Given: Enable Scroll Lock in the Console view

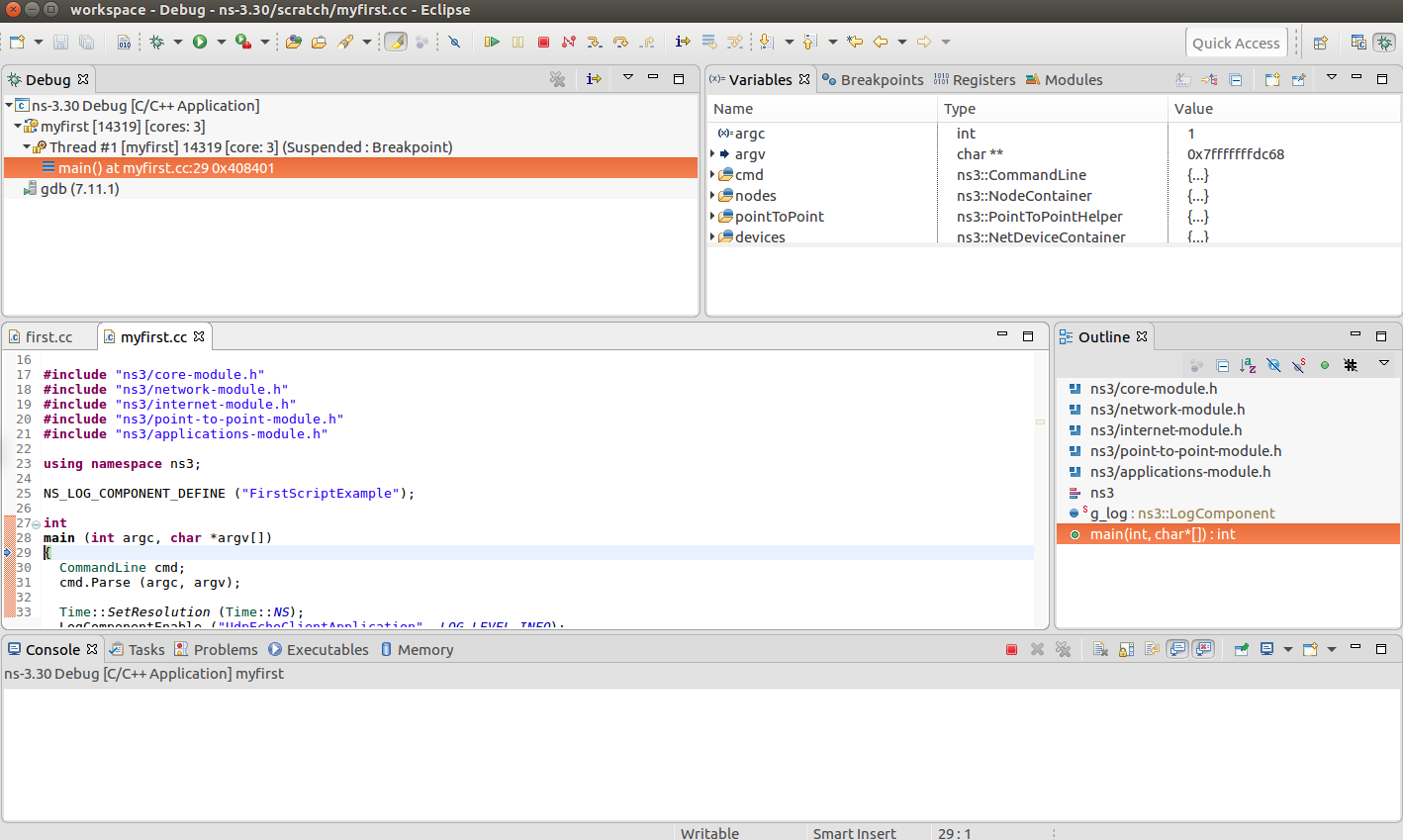Looking at the screenshot, I should pos(1125,649).
